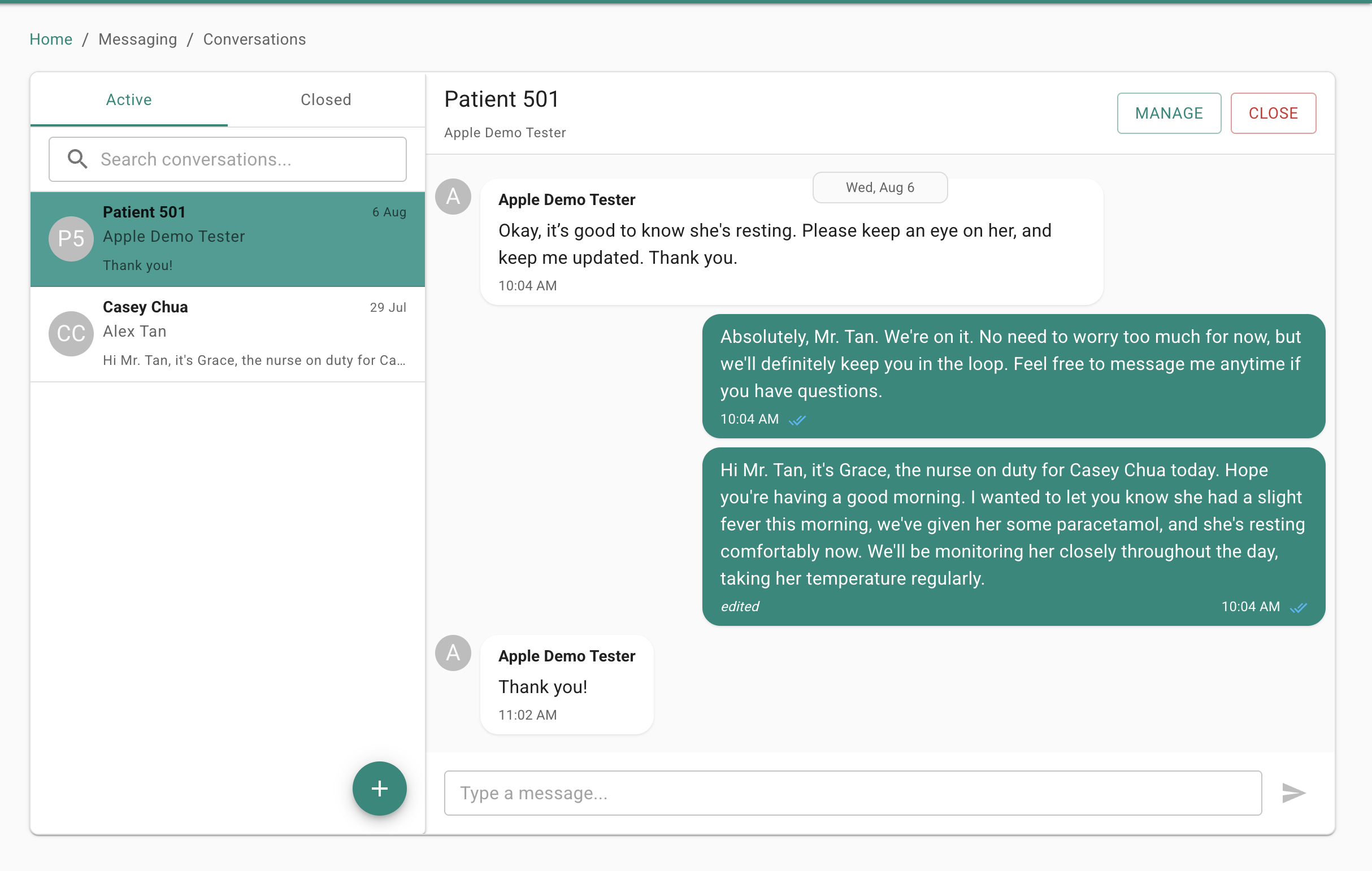The height and width of the screenshot is (871, 1372).
Task: Click the A avatar beside the first message
Action: 453,197
